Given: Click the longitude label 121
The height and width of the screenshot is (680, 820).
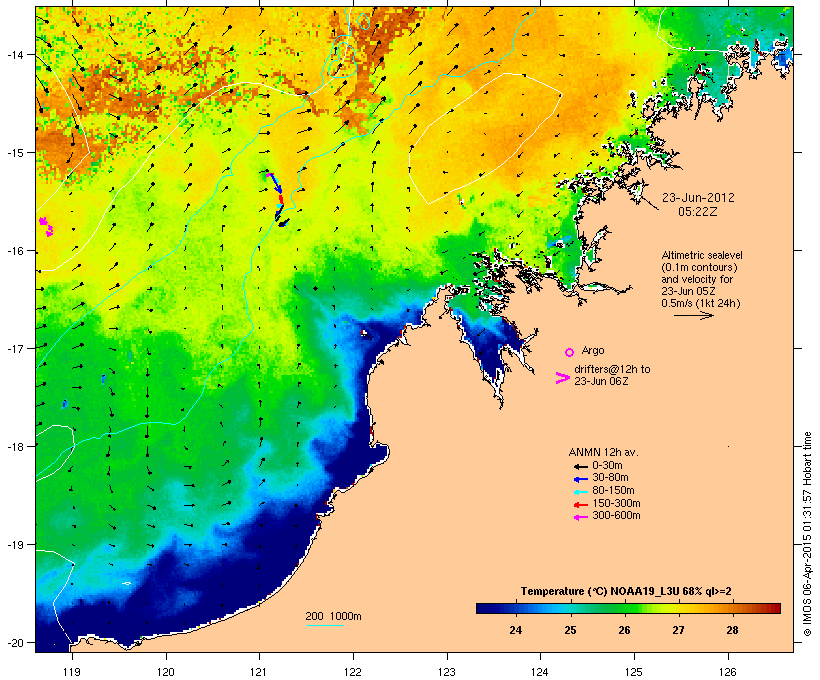Looking at the screenshot, I should coord(259,672).
